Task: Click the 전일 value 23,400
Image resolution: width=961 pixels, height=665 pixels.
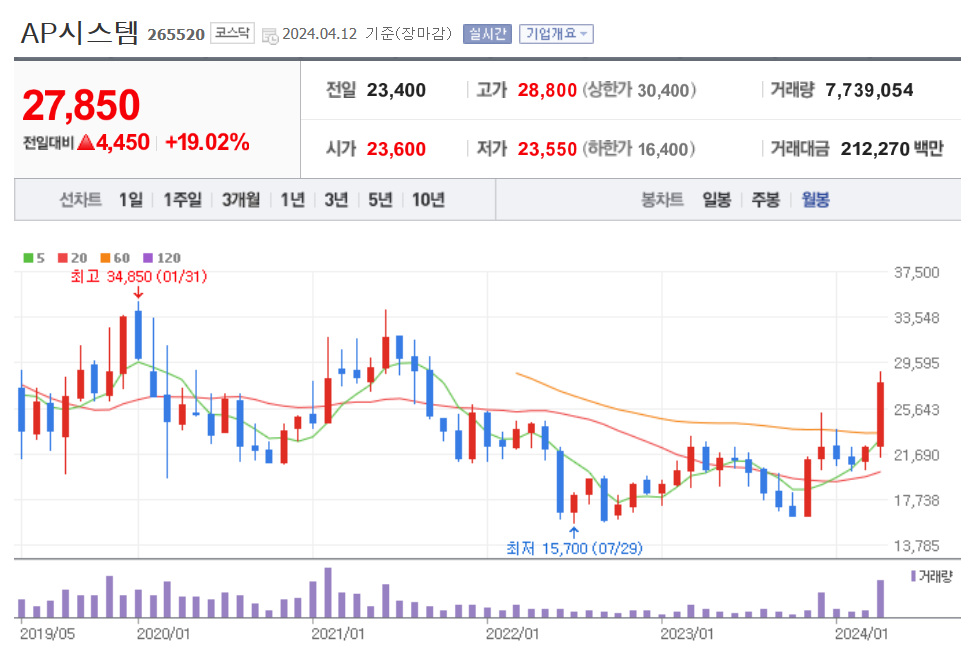Action: 396,90
